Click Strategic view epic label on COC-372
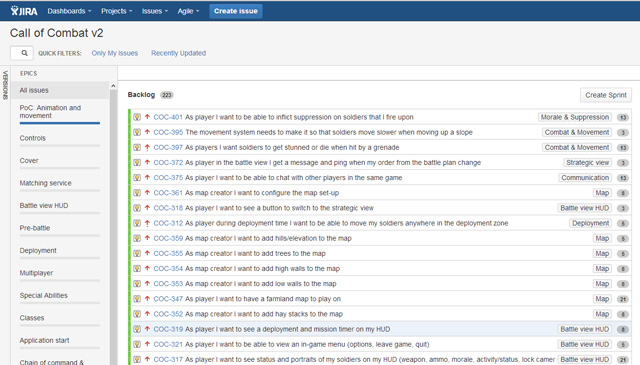This screenshot has width=640, height=365. point(587,162)
